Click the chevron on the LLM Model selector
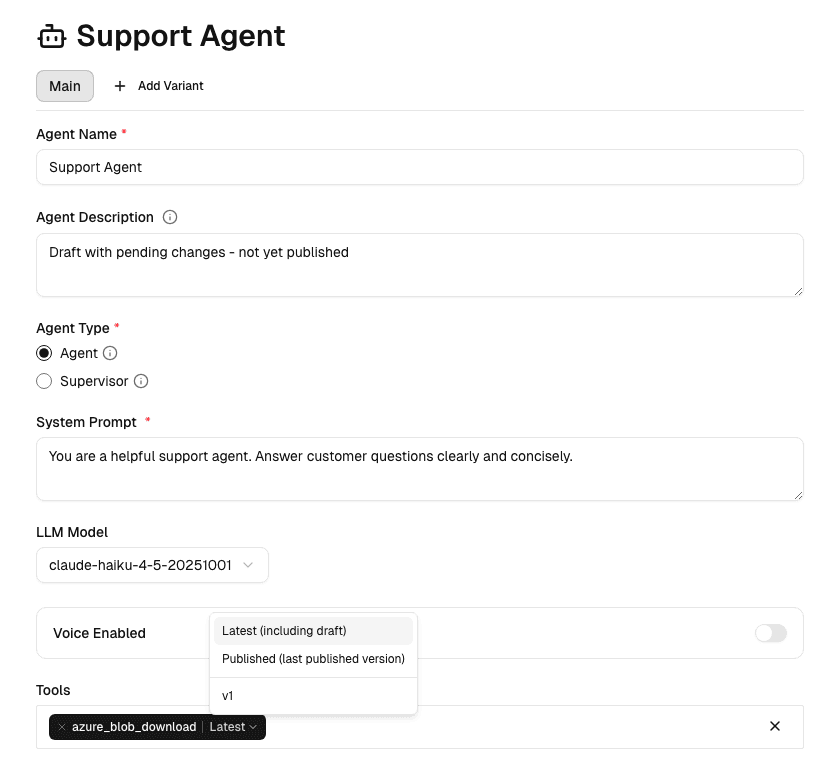The height and width of the screenshot is (770, 820). [x=248, y=564]
